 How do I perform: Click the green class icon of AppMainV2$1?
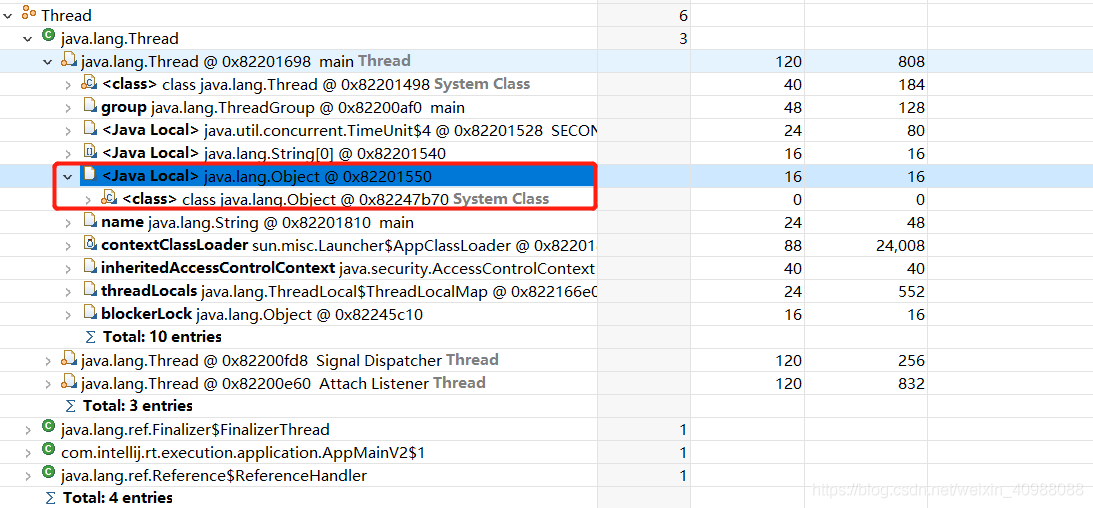[48, 450]
